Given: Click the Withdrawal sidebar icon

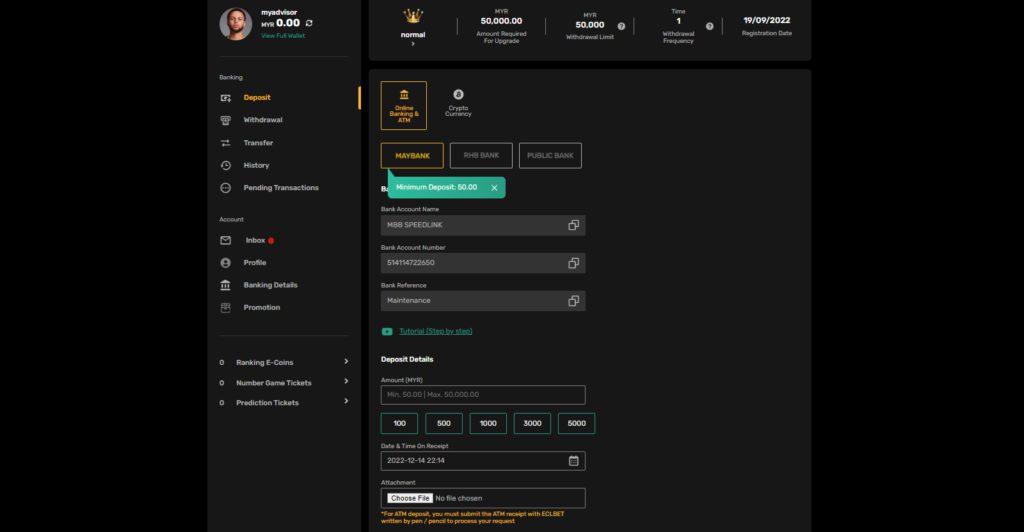Looking at the screenshot, I should pyautogui.click(x=225, y=120).
